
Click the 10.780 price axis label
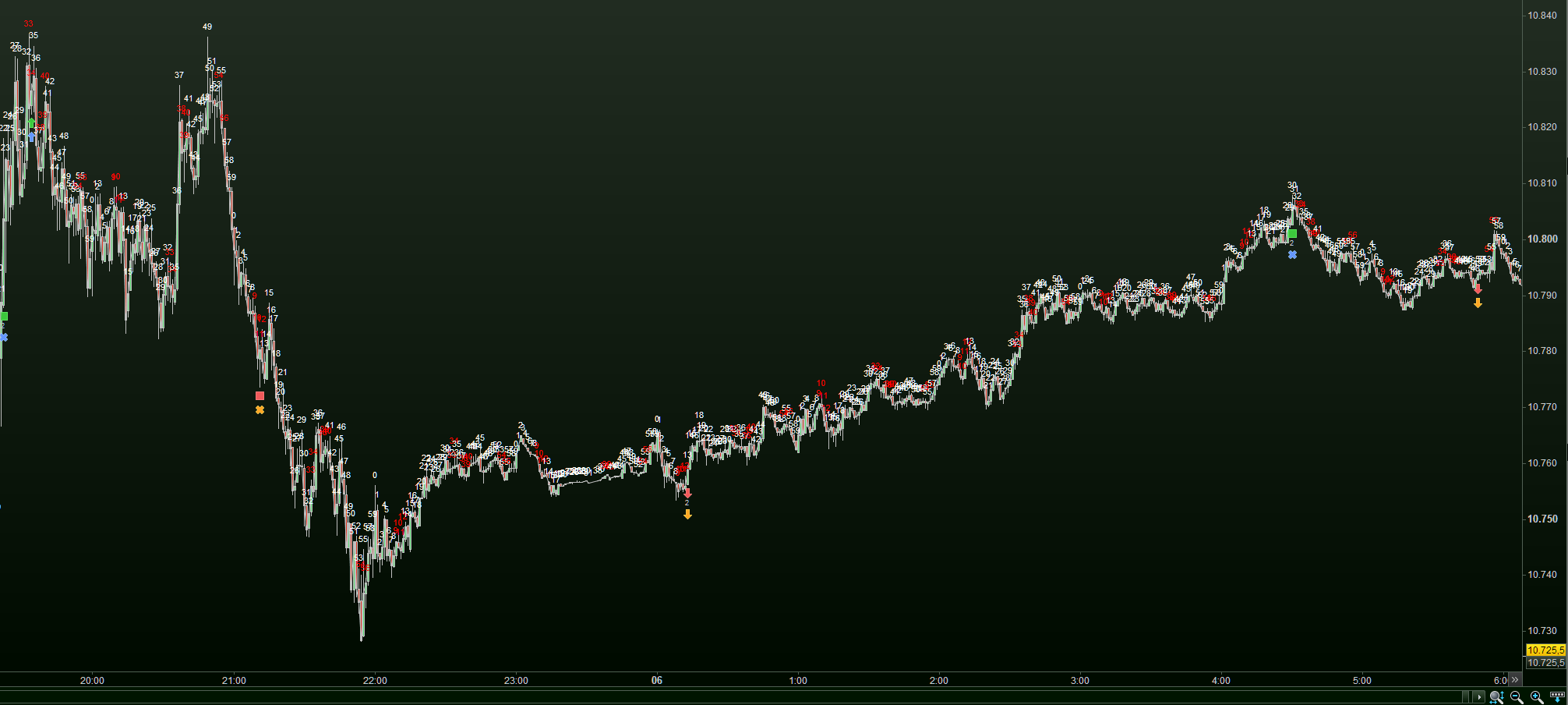coord(1542,351)
